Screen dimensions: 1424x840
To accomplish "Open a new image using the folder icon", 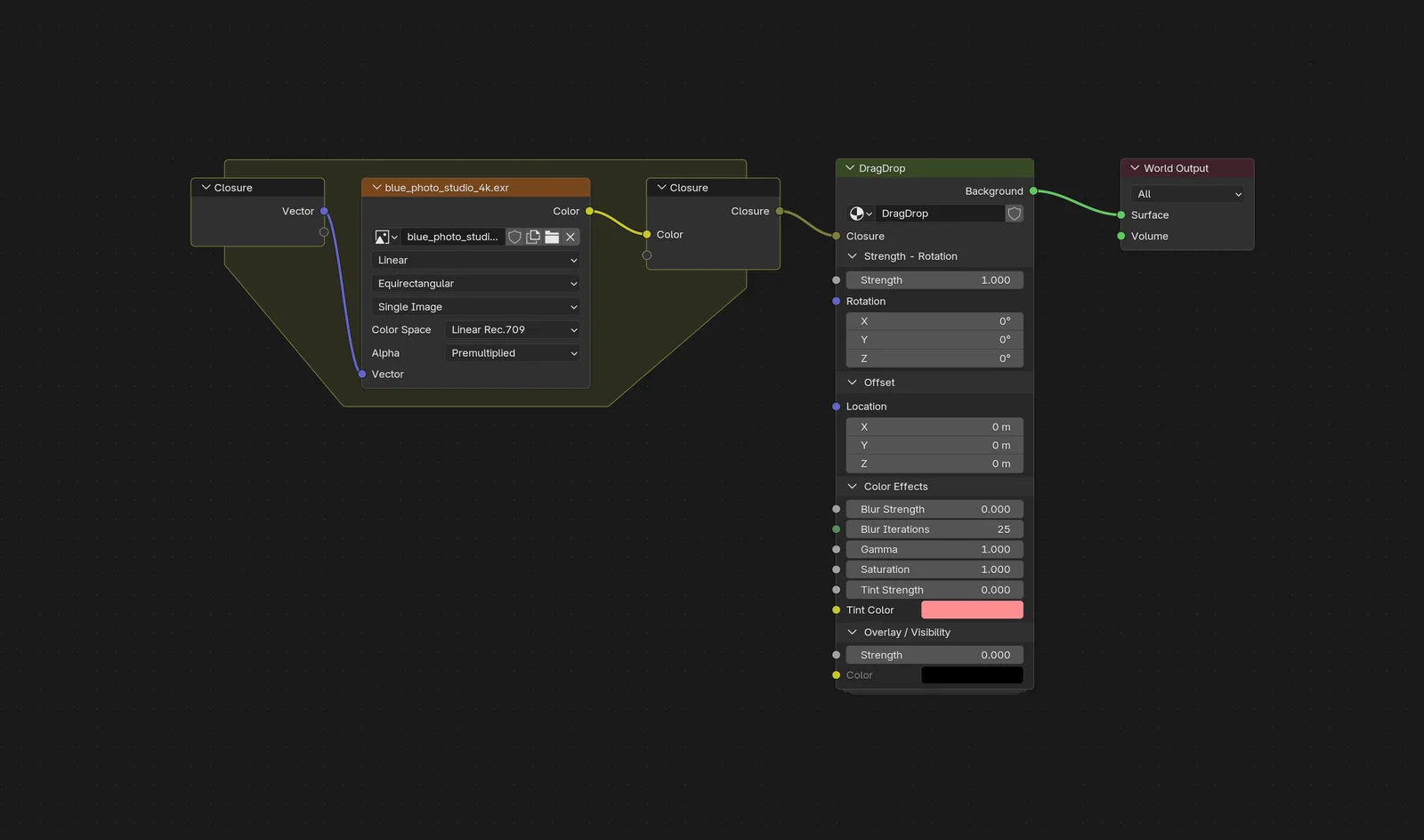I will tap(552, 237).
